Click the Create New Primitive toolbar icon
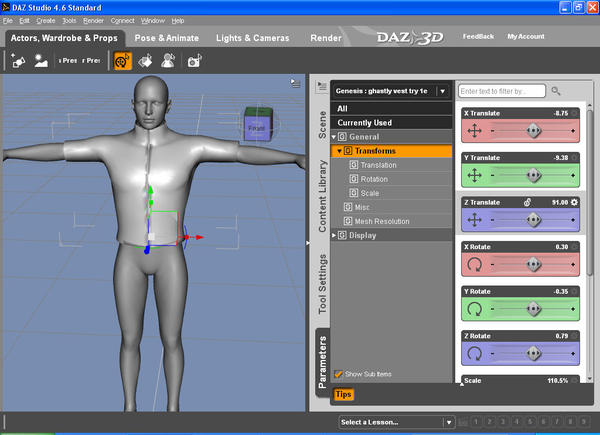The width and height of the screenshot is (600, 435). [x=18, y=61]
